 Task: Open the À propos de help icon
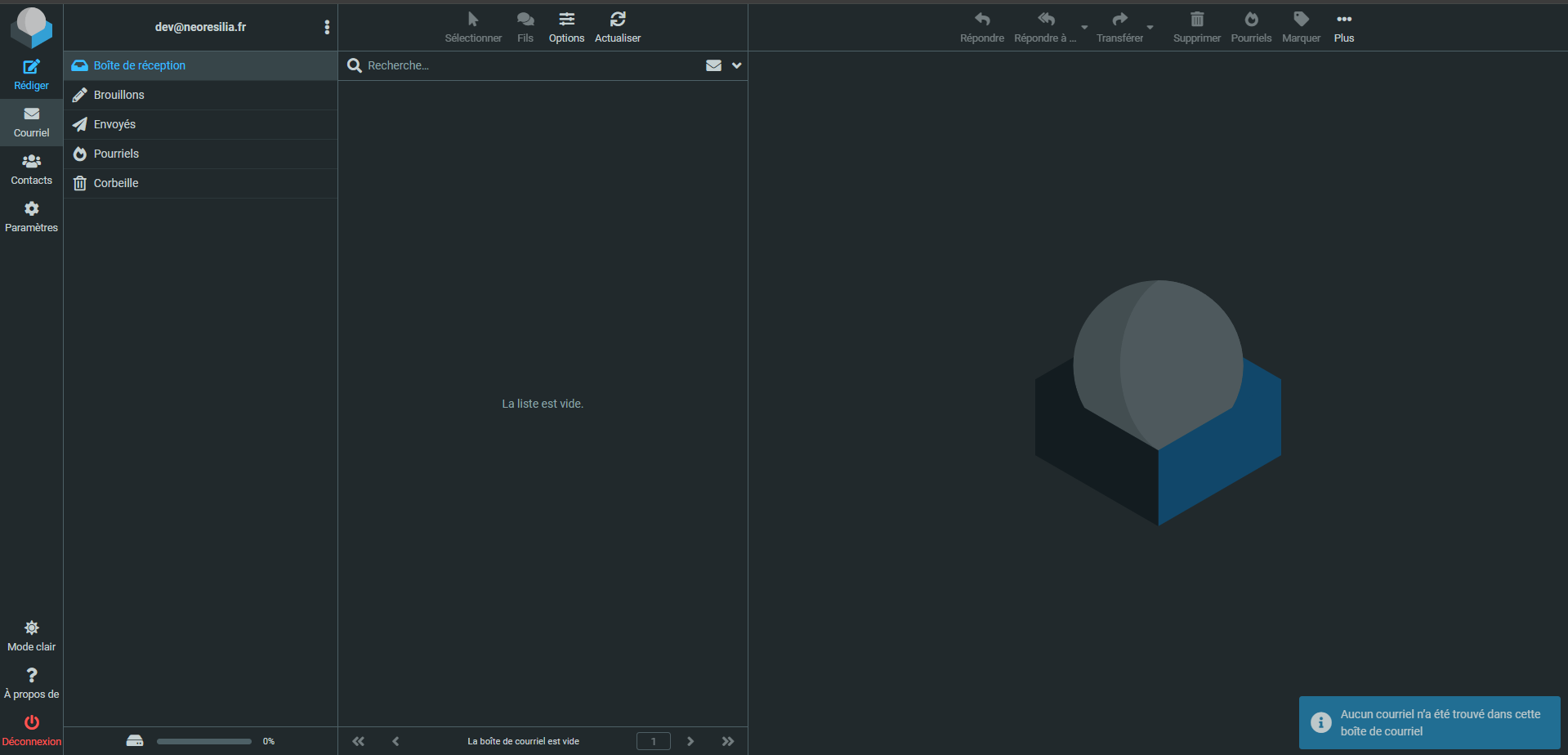(x=31, y=676)
